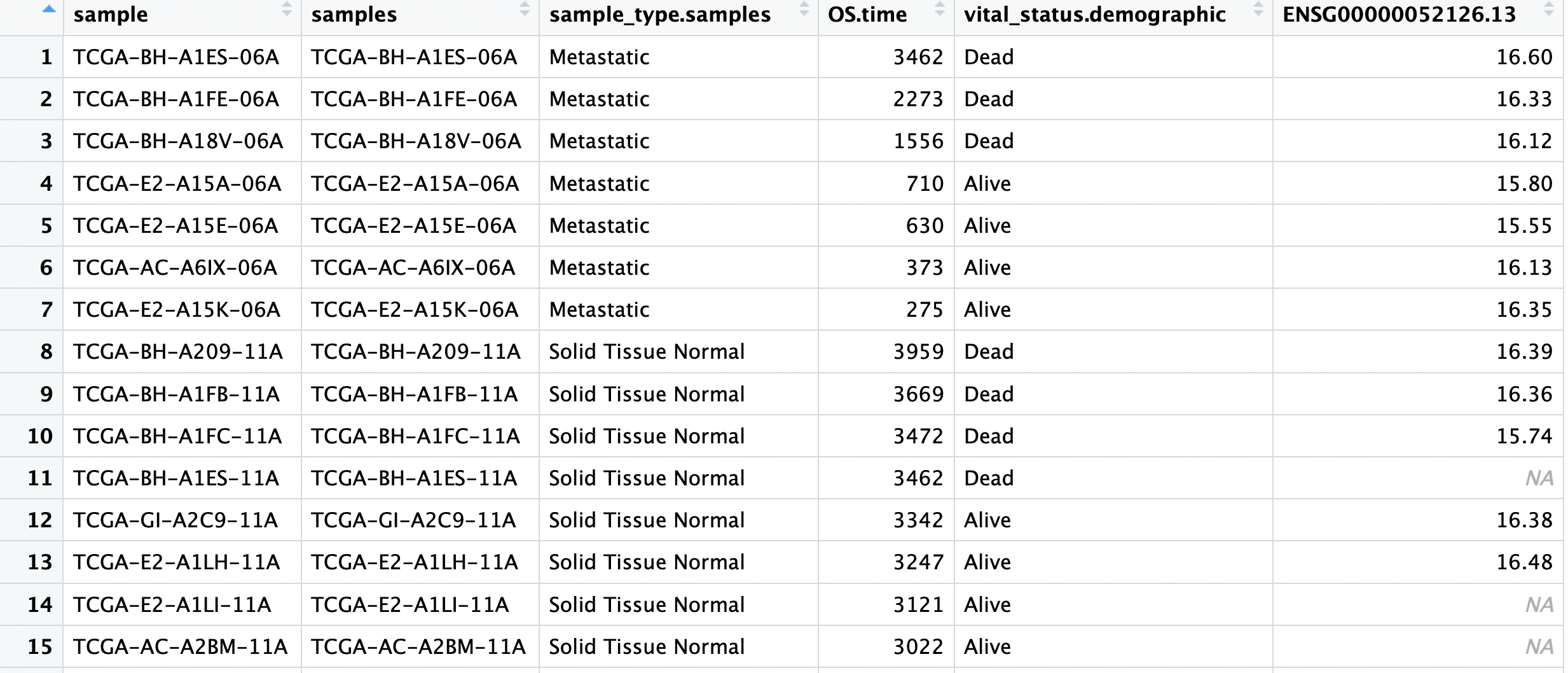Select the first Solid Tissue Normal cell
Screen dimensions: 1568x673
647,352
